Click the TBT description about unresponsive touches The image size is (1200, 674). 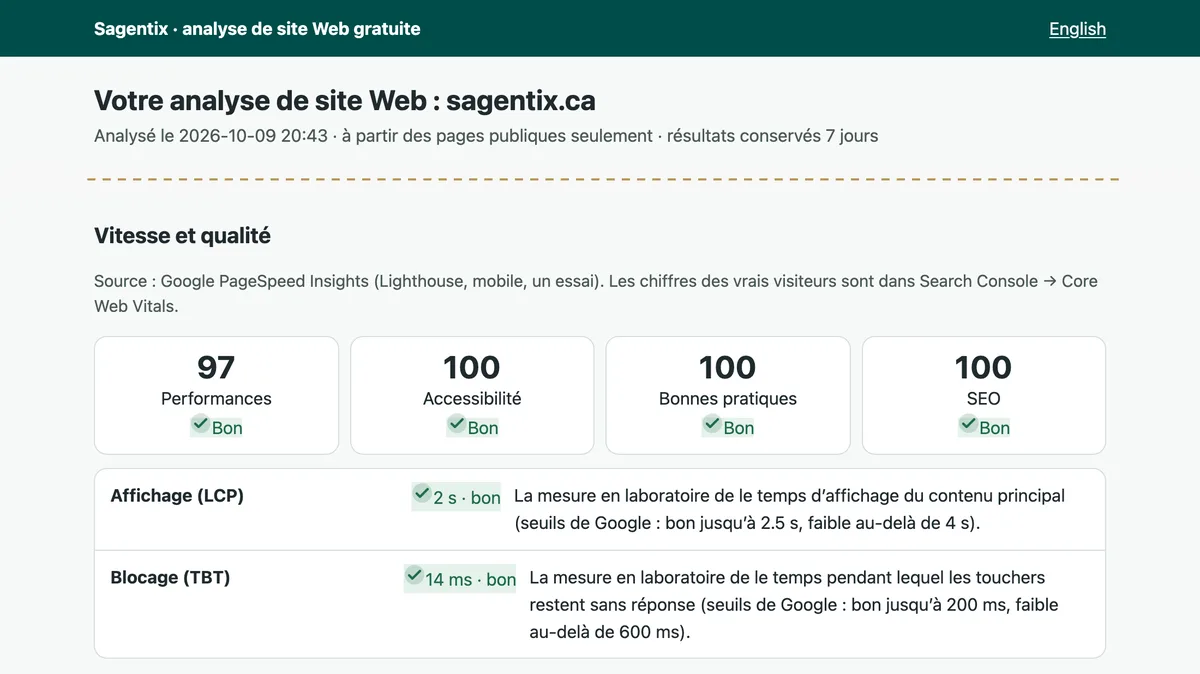coord(794,605)
